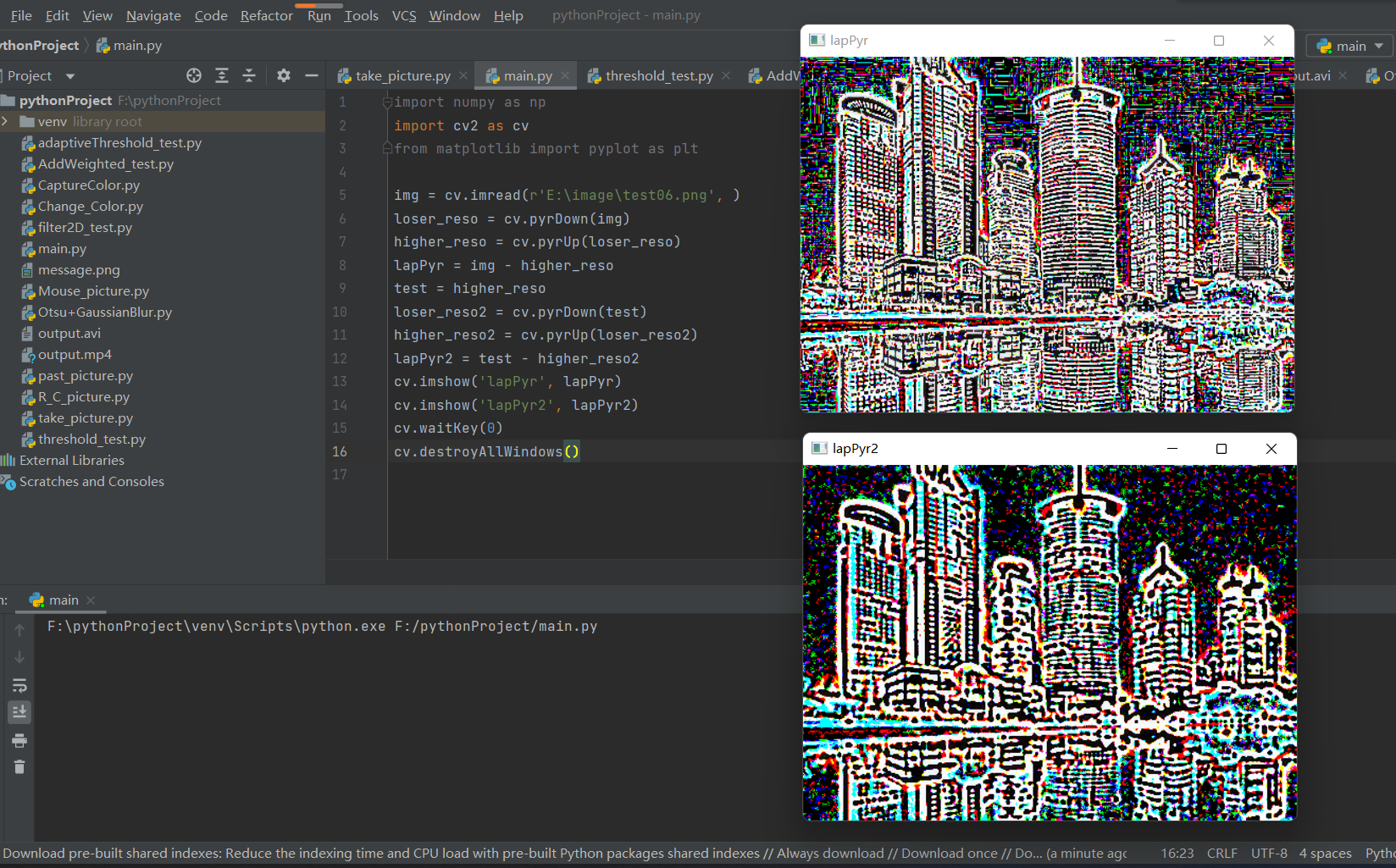1396x868 pixels.
Task: Hide the Project tool window
Action: pyautogui.click(x=312, y=75)
